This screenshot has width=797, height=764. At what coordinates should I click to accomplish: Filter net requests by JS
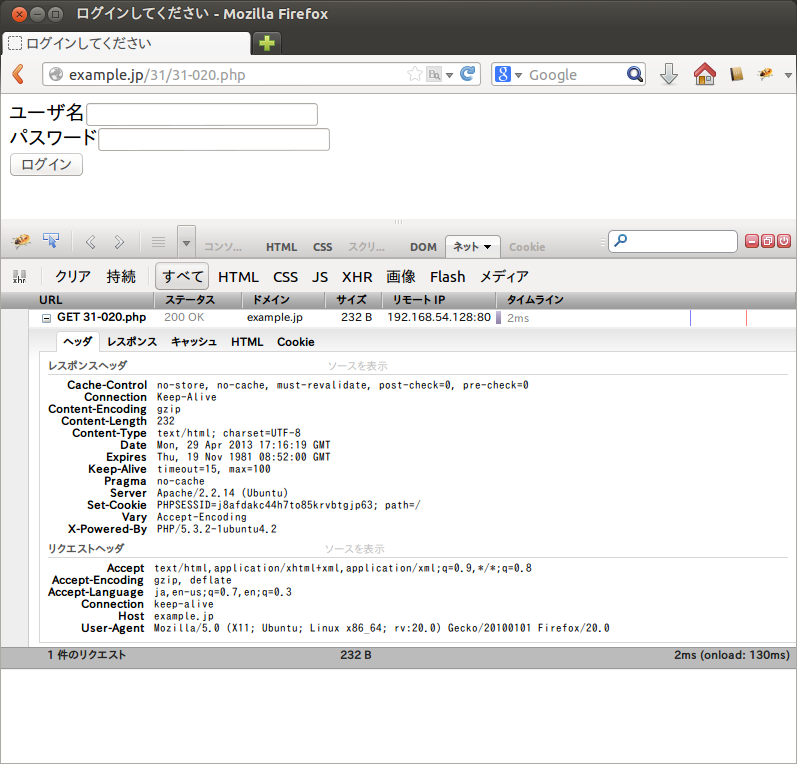320,277
